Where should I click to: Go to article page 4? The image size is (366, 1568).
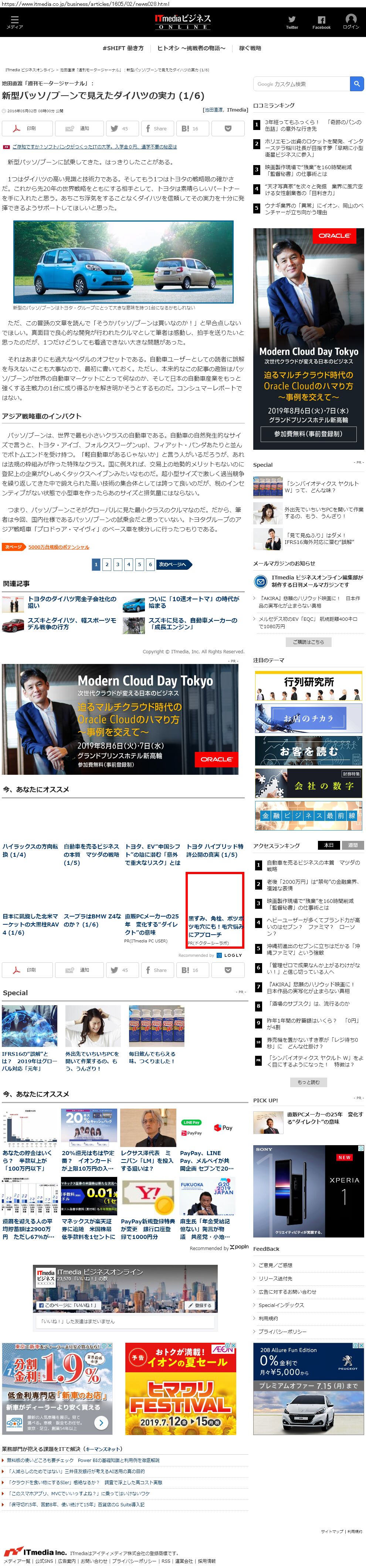tap(129, 564)
